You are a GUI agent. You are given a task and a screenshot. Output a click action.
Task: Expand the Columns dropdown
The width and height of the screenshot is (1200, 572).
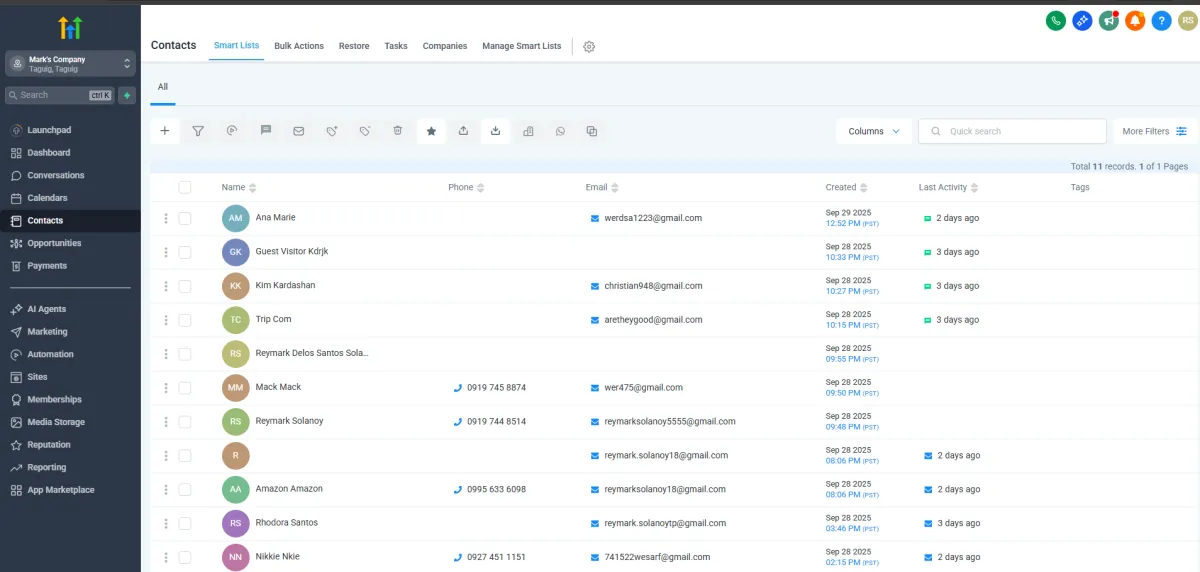pos(873,131)
